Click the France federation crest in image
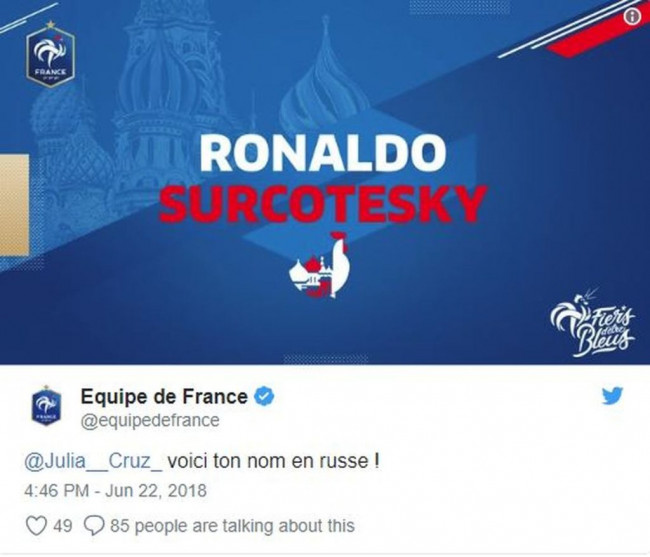The image size is (650, 557). [50, 54]
